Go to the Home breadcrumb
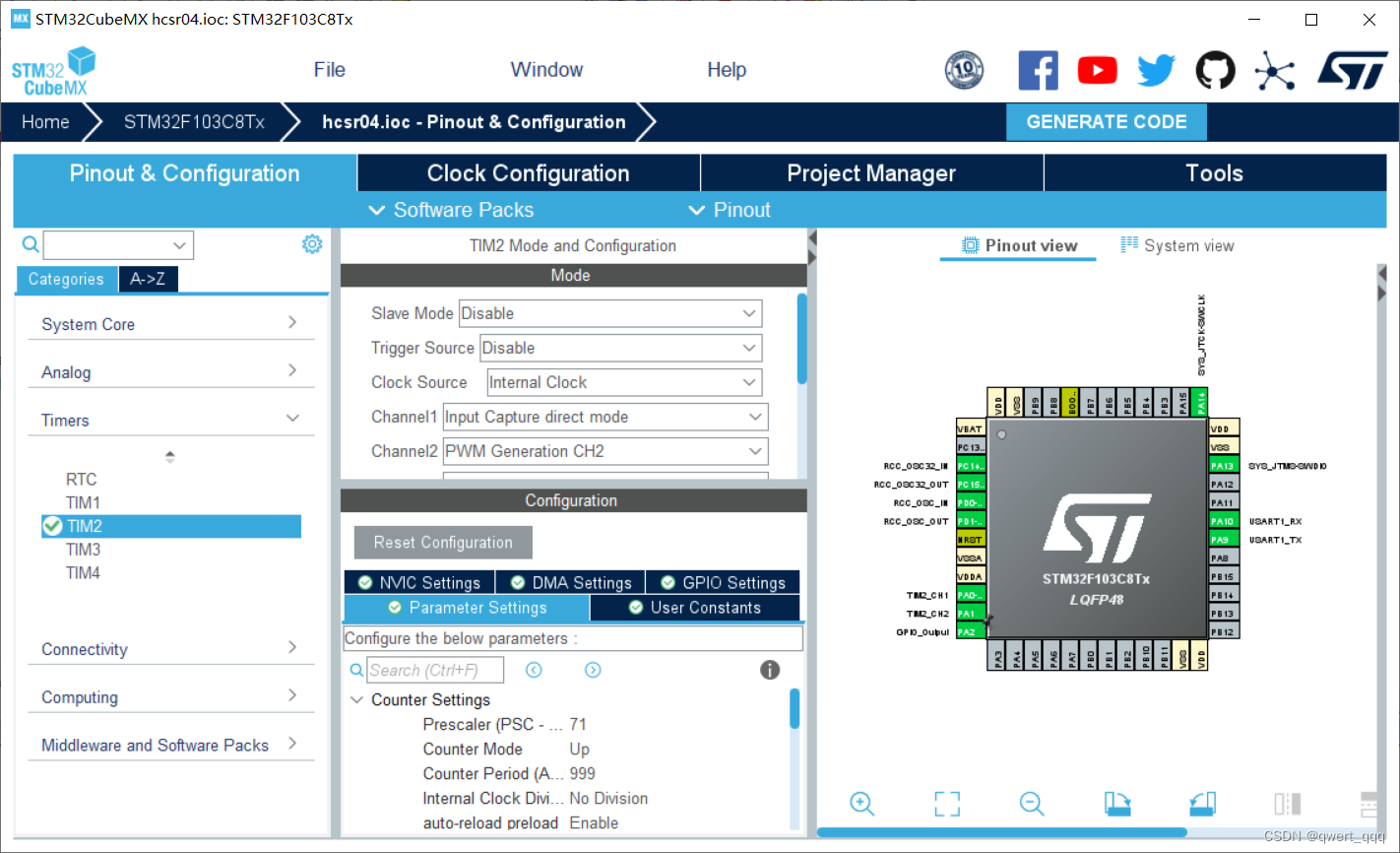The height and width of the screenshot is (853, 1400). 45,122
